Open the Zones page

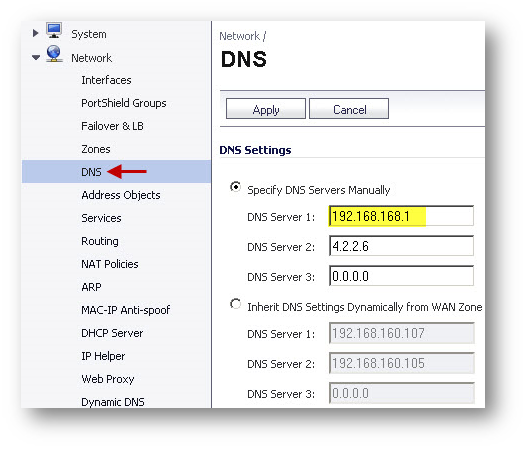(x=96, y=149)
